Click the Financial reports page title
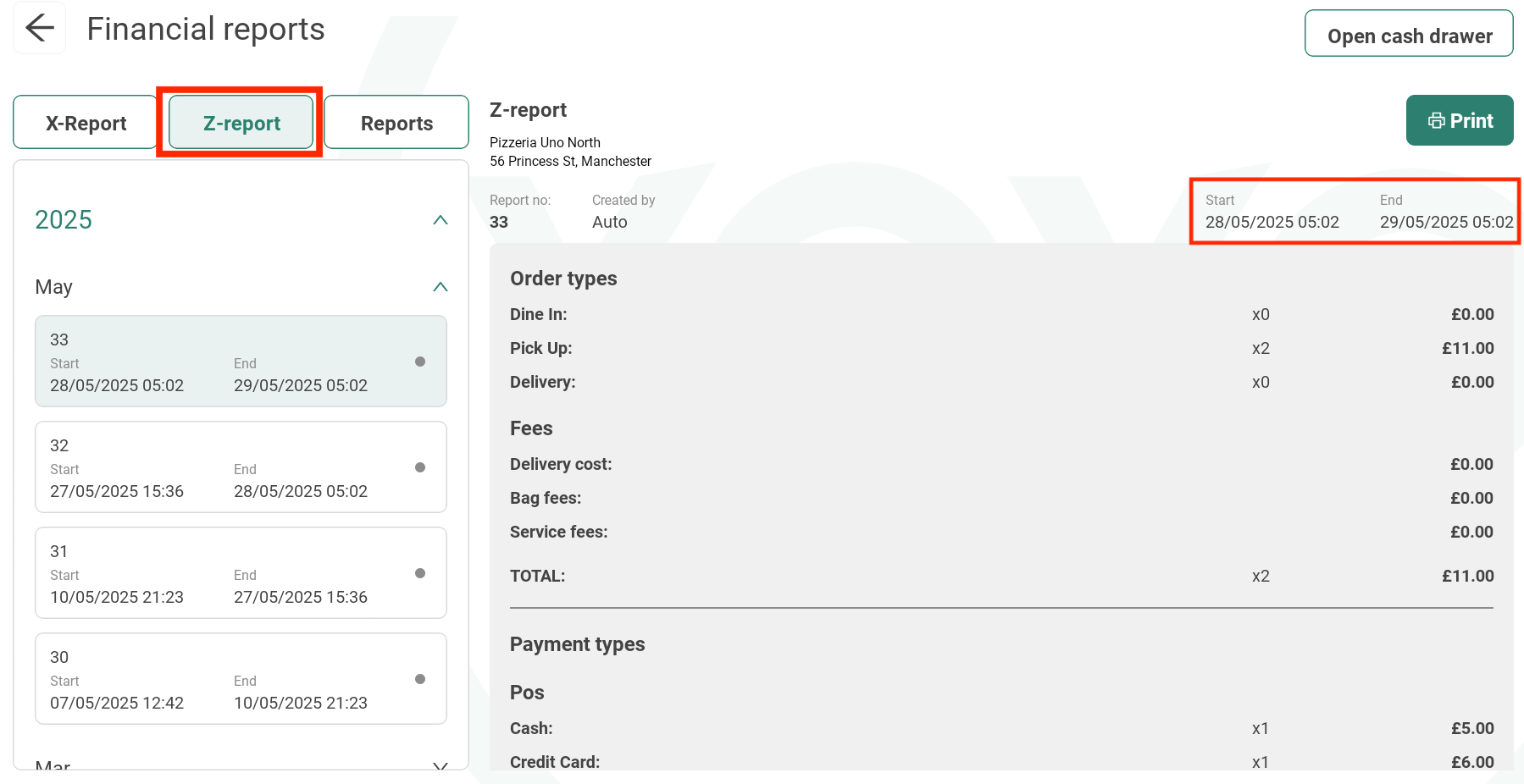 206,30
